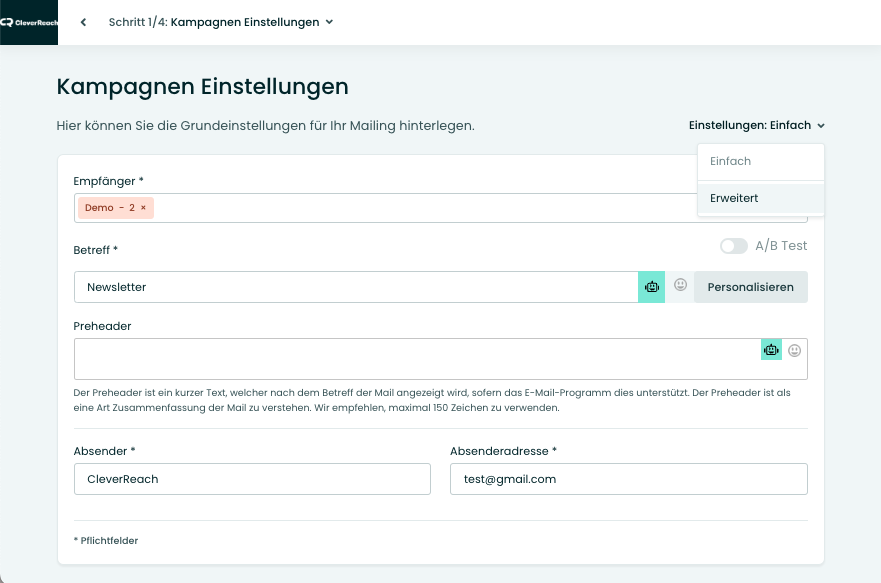Collapse the Einstellungen: Einfach dropdown
The image size is (881, 583).
[756, 125]
